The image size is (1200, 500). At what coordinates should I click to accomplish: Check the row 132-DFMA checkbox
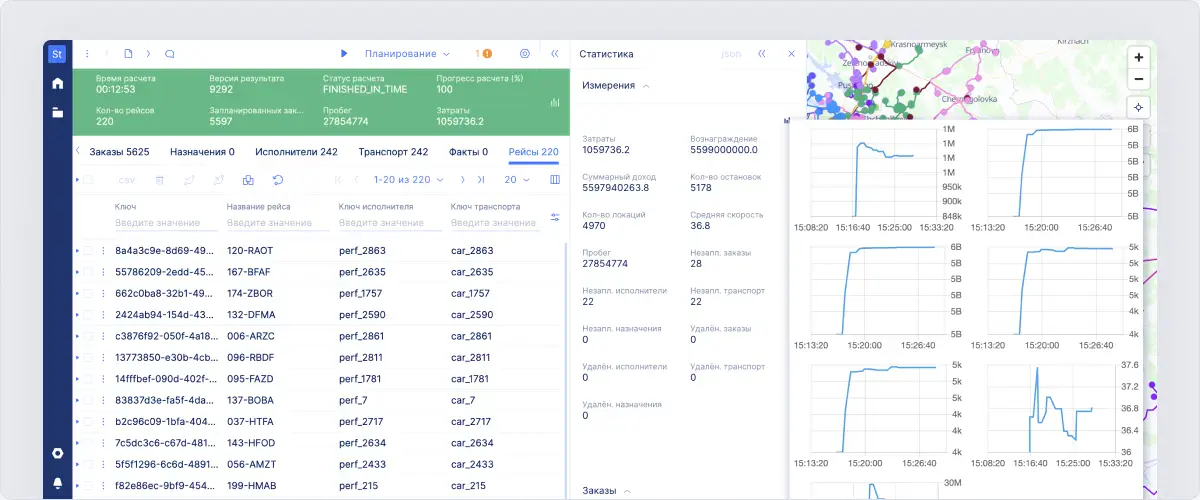(x=88, y=315)
